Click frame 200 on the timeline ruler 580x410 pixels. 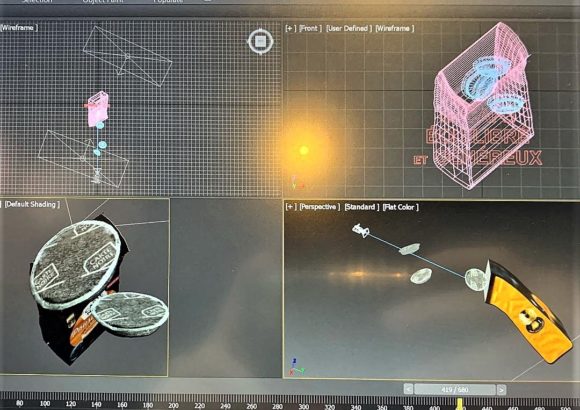(173, 406)
